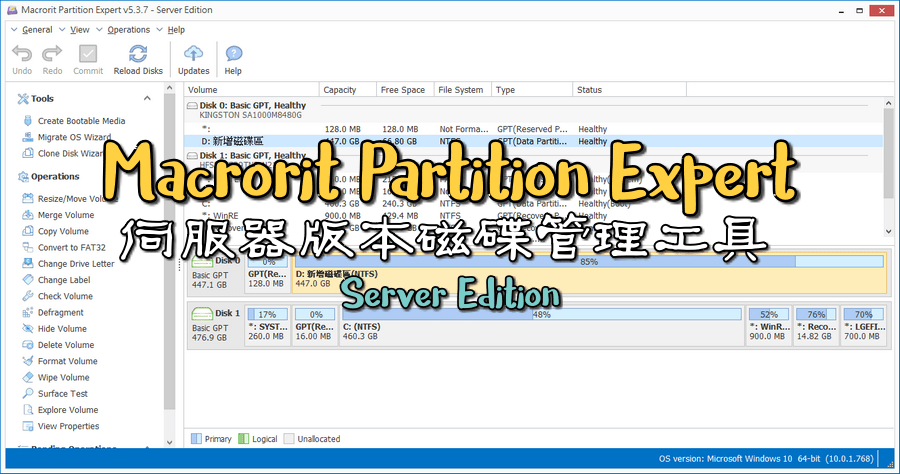Select the Disk 0 header row in list

click(534, 110)
